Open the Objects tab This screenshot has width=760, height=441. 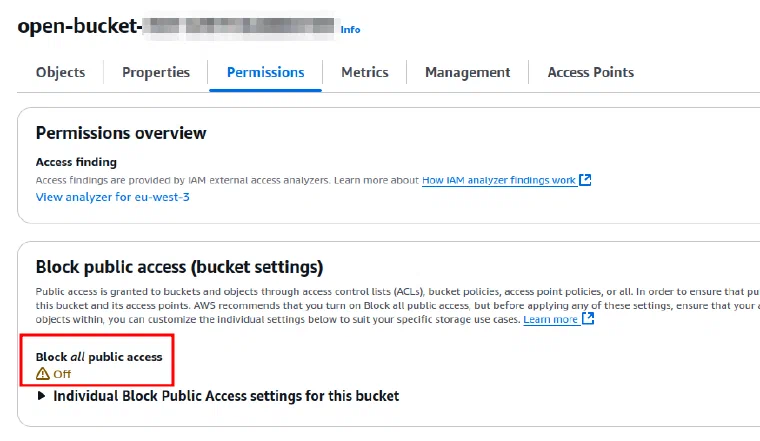point(60,72)
